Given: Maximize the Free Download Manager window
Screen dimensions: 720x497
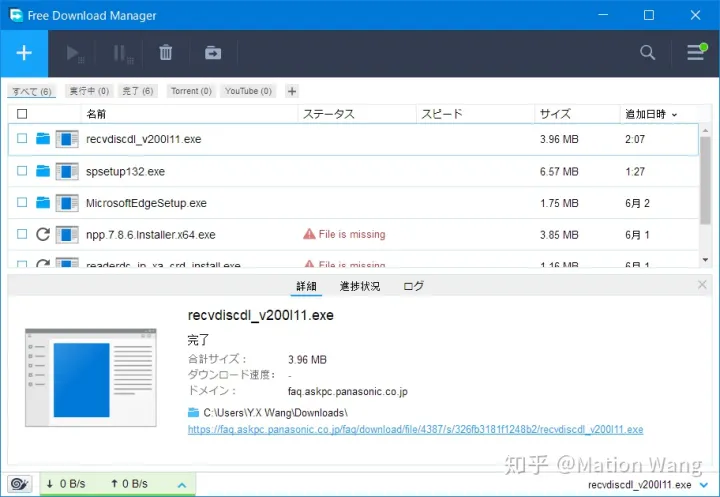Looking at the screenshot, I should point(649,15).
